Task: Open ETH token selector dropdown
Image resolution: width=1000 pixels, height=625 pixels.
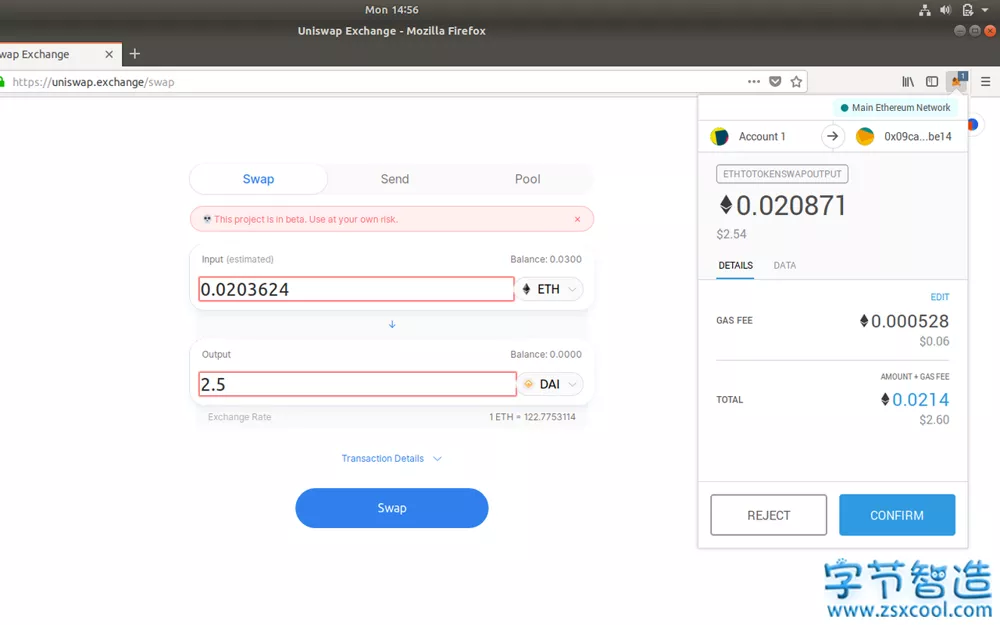Action: click(x=549, y=290)
